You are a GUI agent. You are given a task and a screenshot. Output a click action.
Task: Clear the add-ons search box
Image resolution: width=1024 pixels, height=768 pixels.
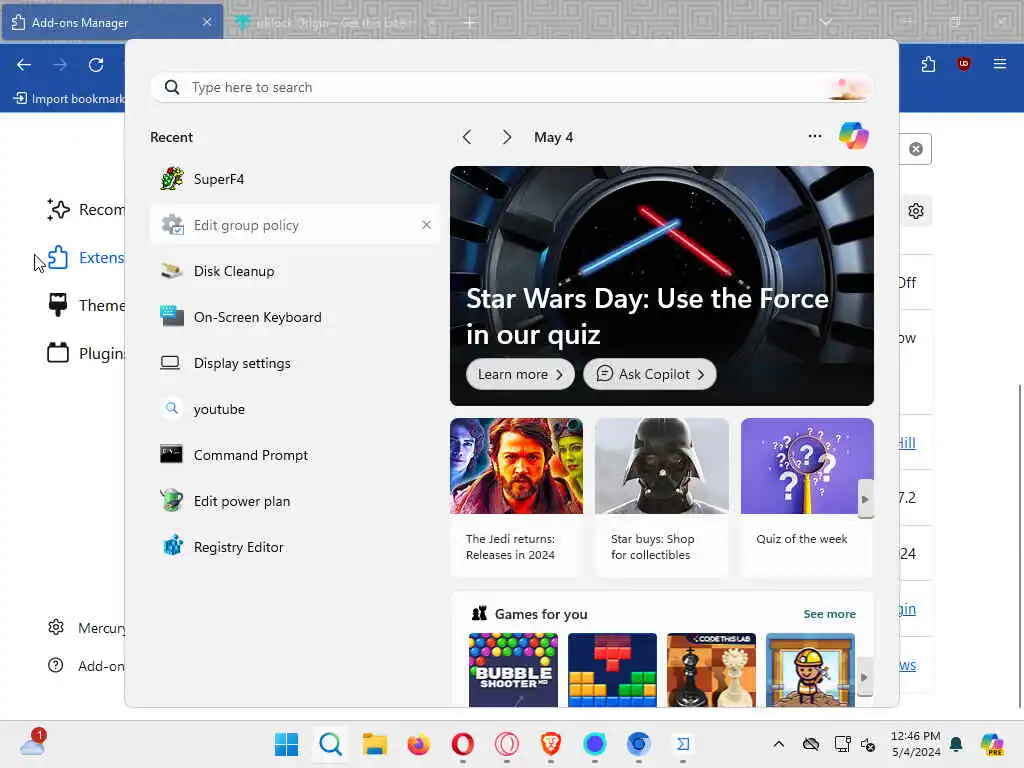pyautogui.click(x=916, y=149)
